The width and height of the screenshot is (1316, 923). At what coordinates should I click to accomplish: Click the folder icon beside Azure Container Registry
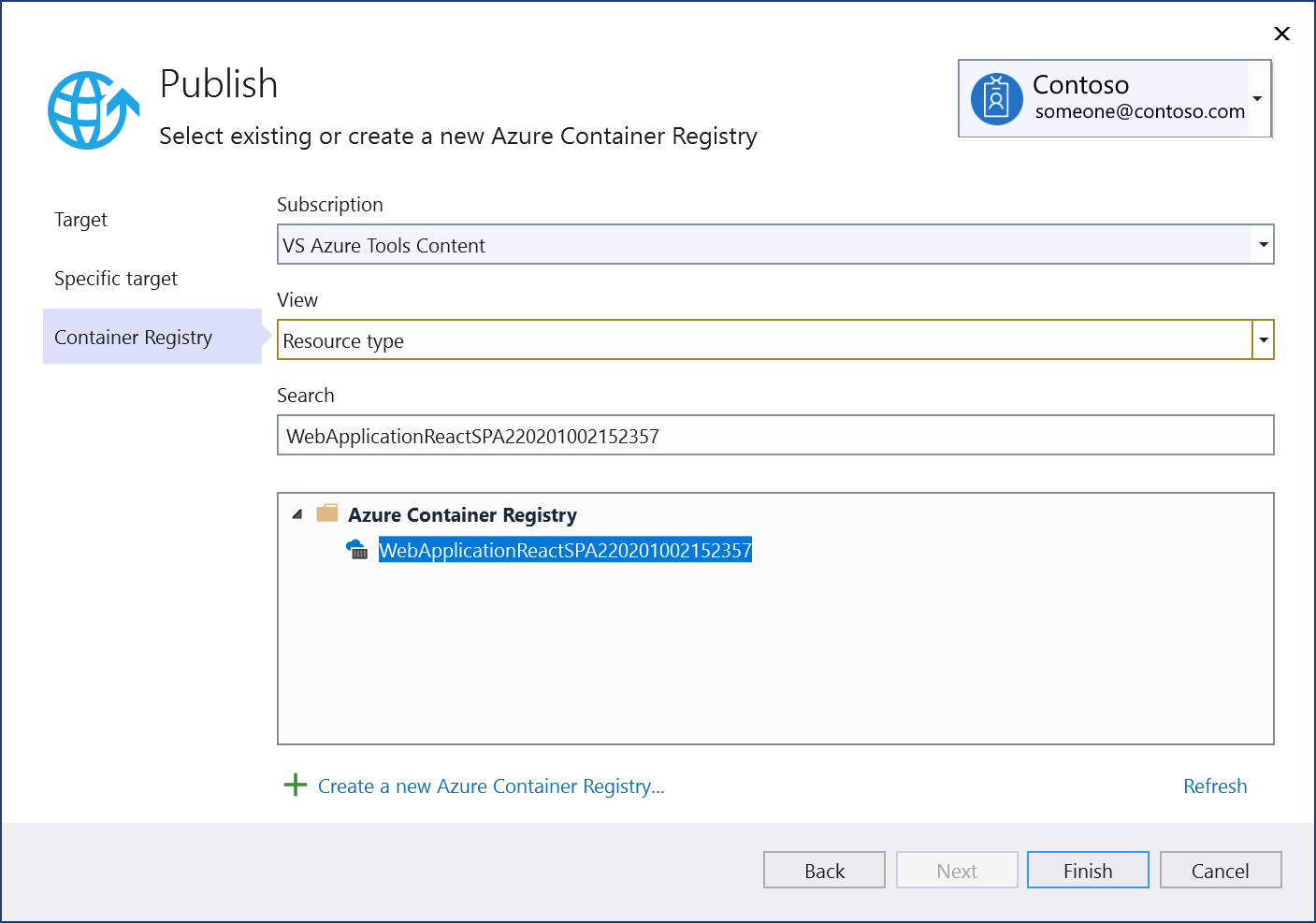pos(327,512)
